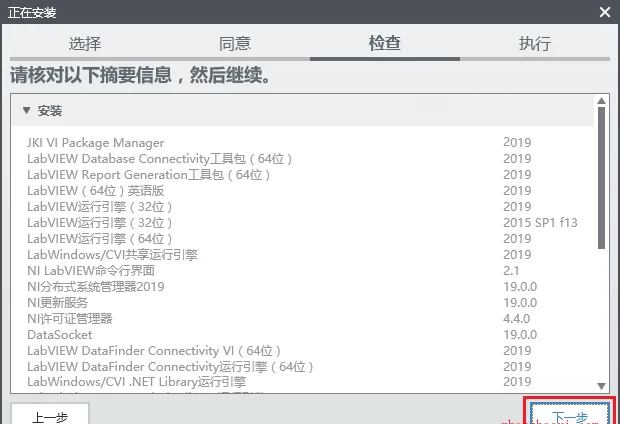The image size is (620, 424).
Task: Click the 4.4.0 version value
Action: (x=516, y=318)
